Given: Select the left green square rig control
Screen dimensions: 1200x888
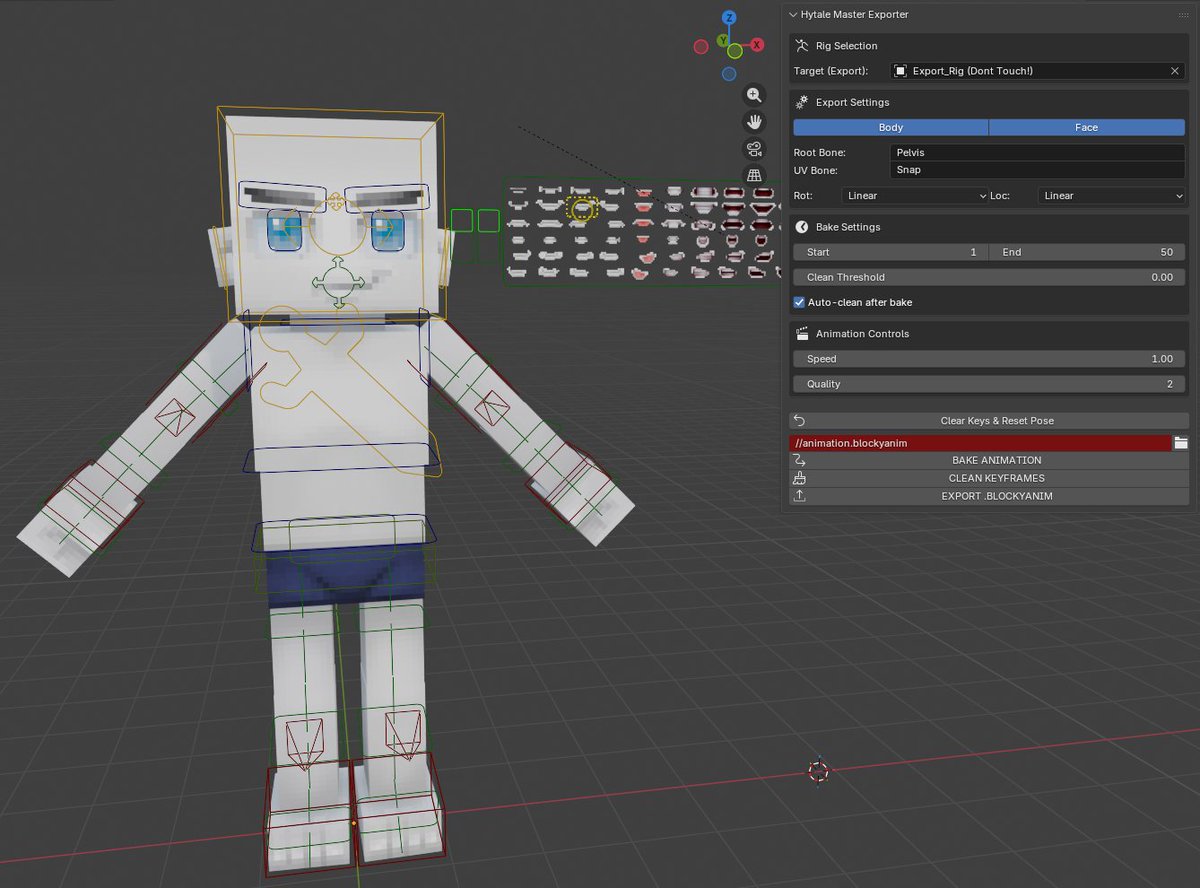Looking at the screenshot, I should (x=461, y=221).
